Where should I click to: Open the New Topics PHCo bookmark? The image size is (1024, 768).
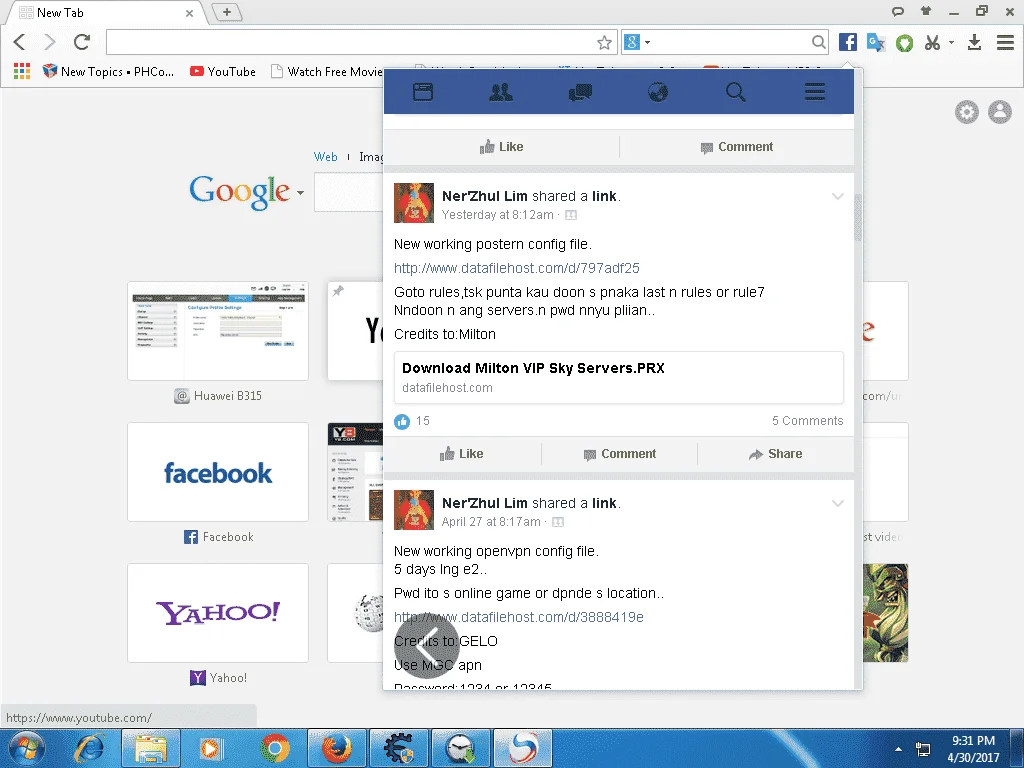coord(108,71)
